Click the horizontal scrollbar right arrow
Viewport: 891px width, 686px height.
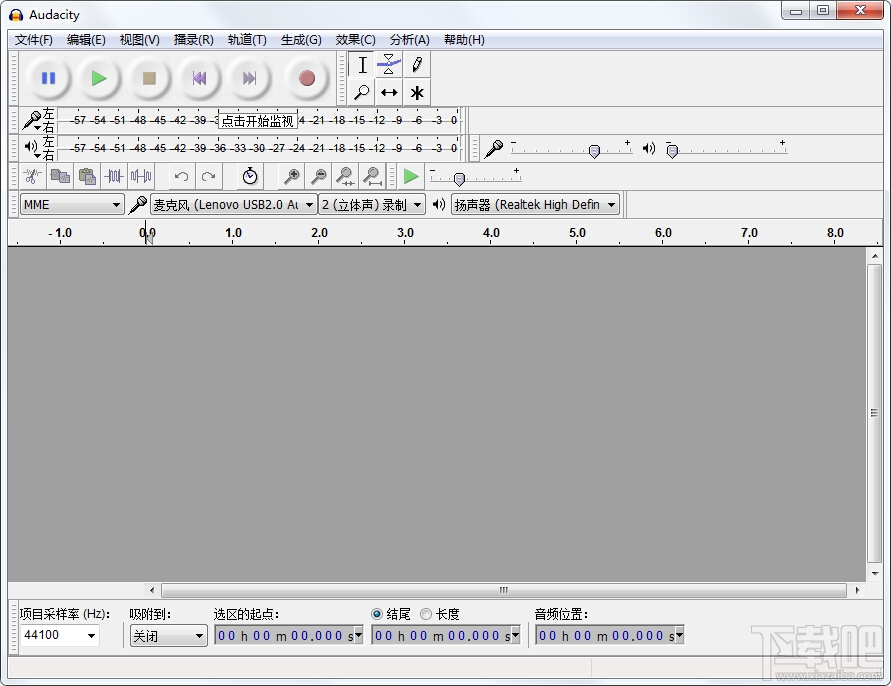857,590
